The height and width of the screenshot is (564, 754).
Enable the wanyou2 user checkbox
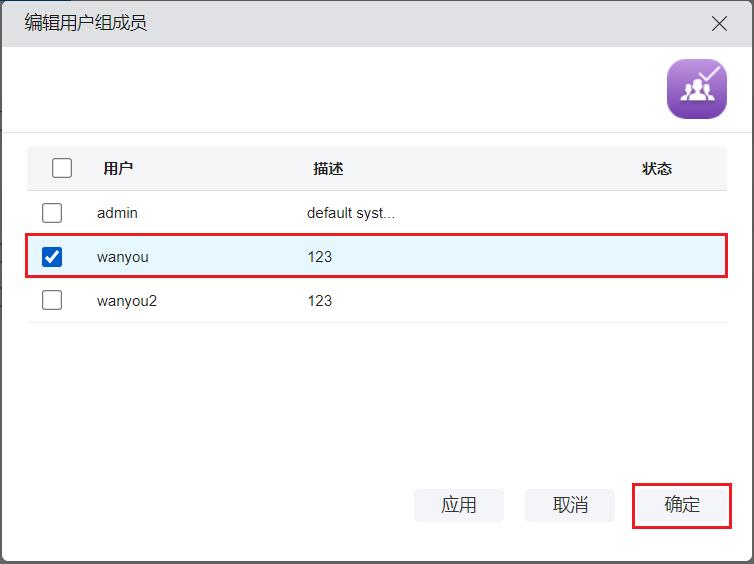[x=52, y=300]
